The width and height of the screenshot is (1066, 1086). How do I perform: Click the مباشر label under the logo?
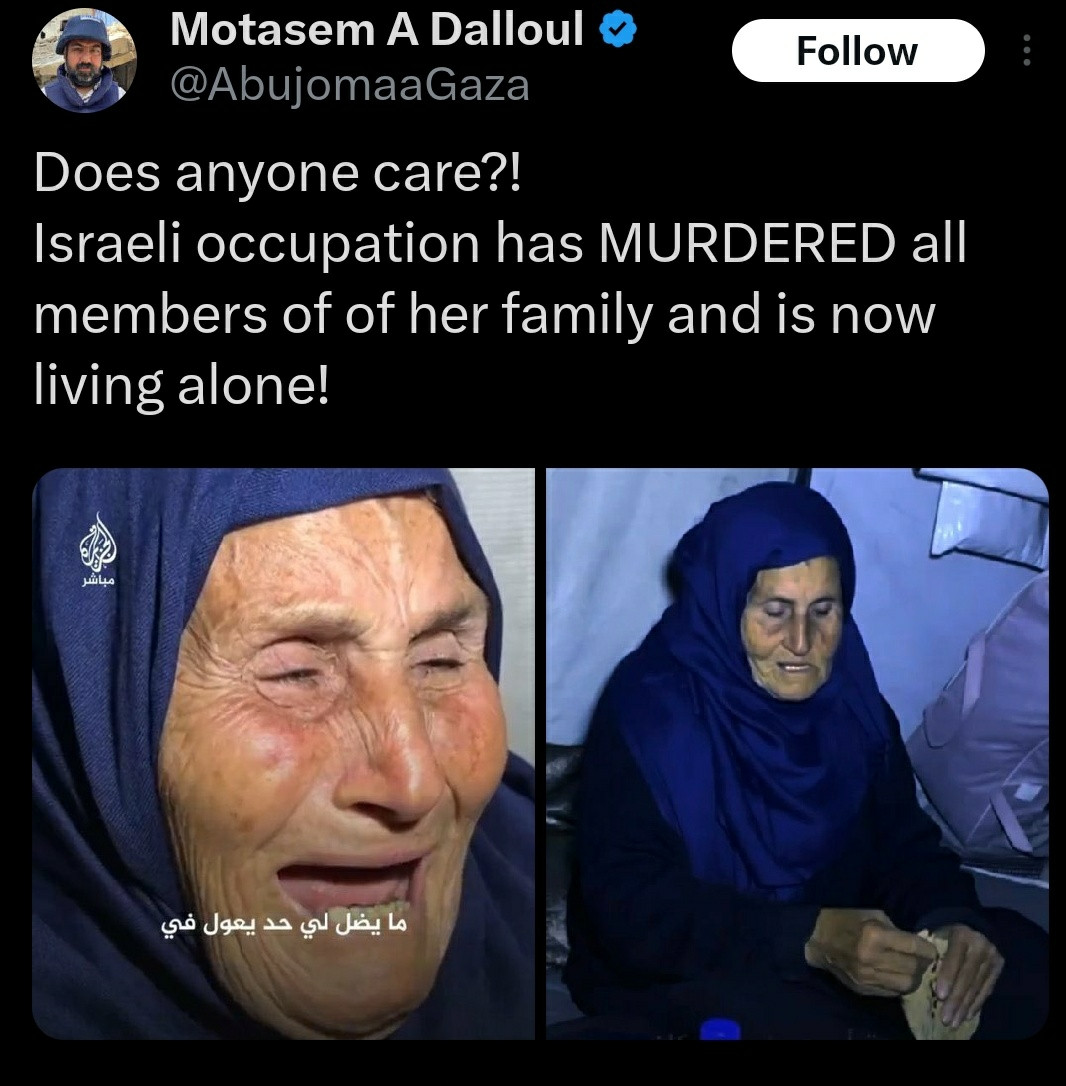click(x=98, y=581)
